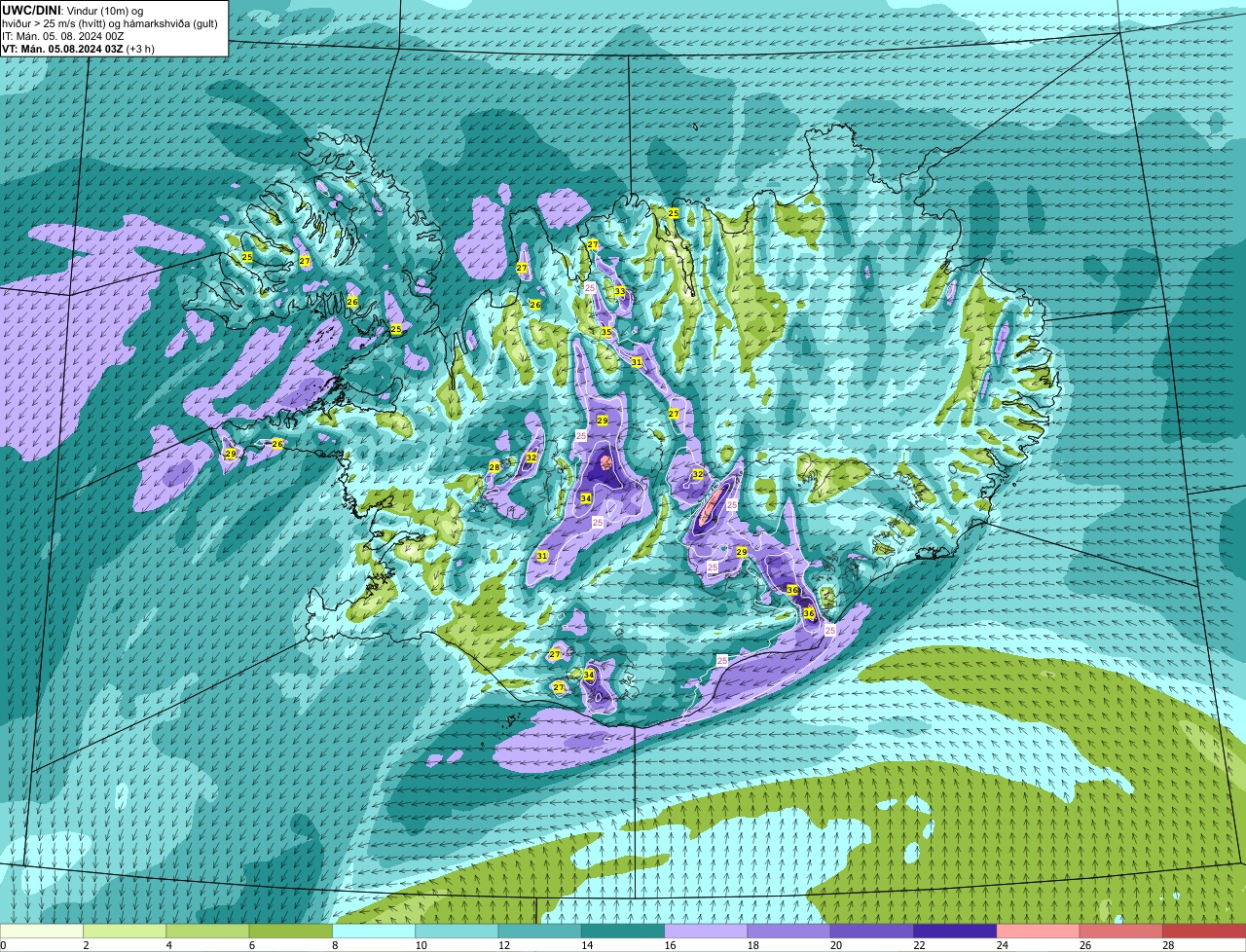
Task: Click the 16–18 m/s light purple swatch
Action: (x=706, y=932)
